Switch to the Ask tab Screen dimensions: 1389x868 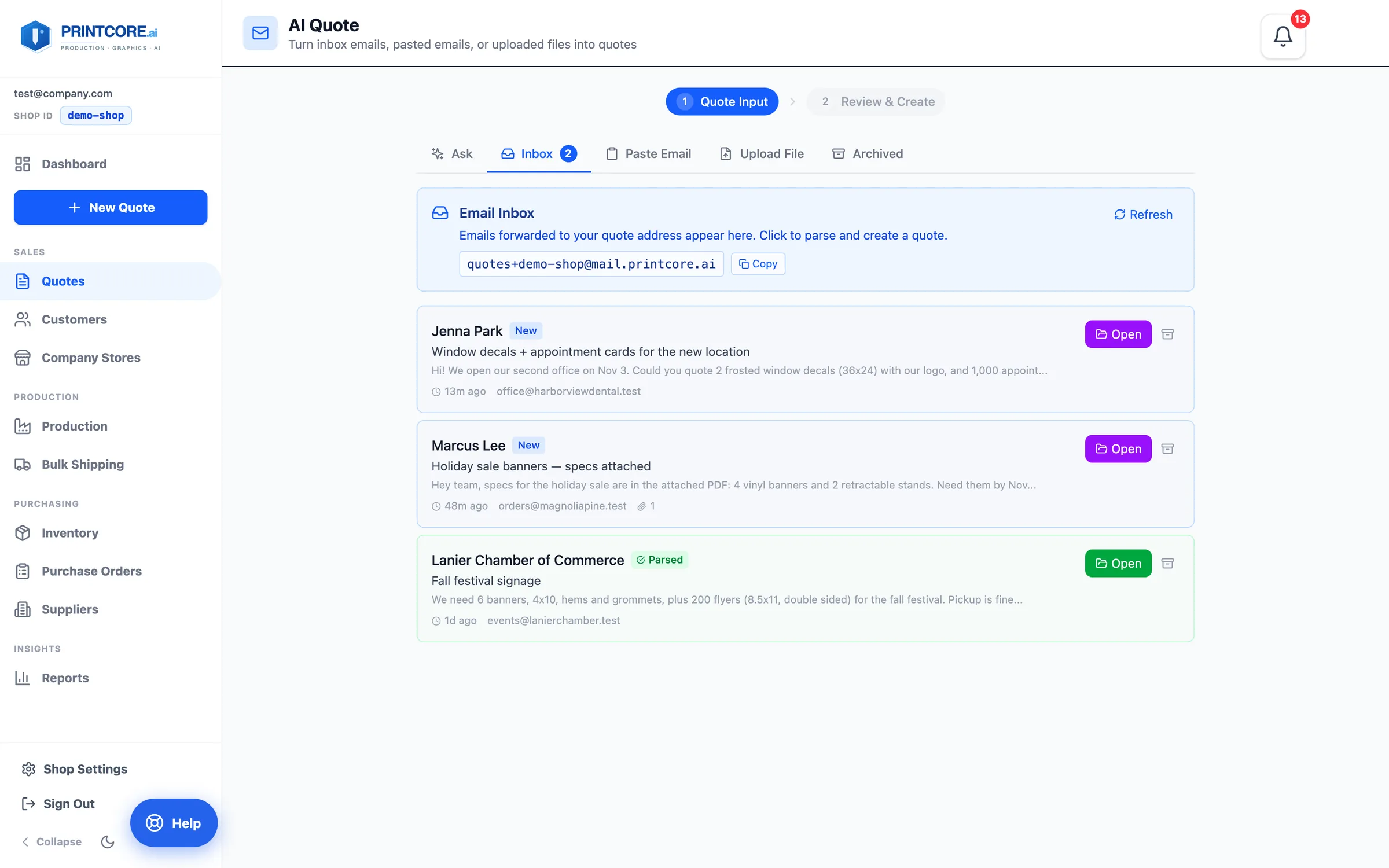[452, 153]
